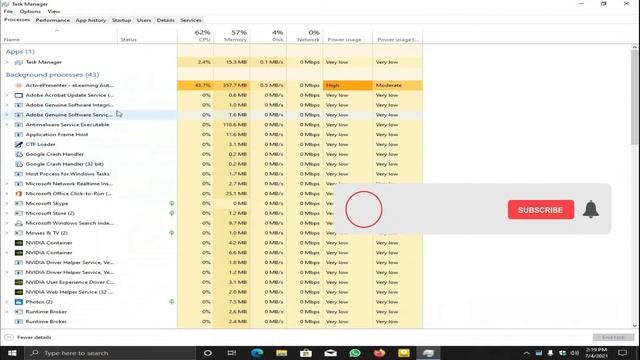The image size is (640, 360).
Task: Click the NVIDIA User Experience Driver icon
Action: click(18, 282)
